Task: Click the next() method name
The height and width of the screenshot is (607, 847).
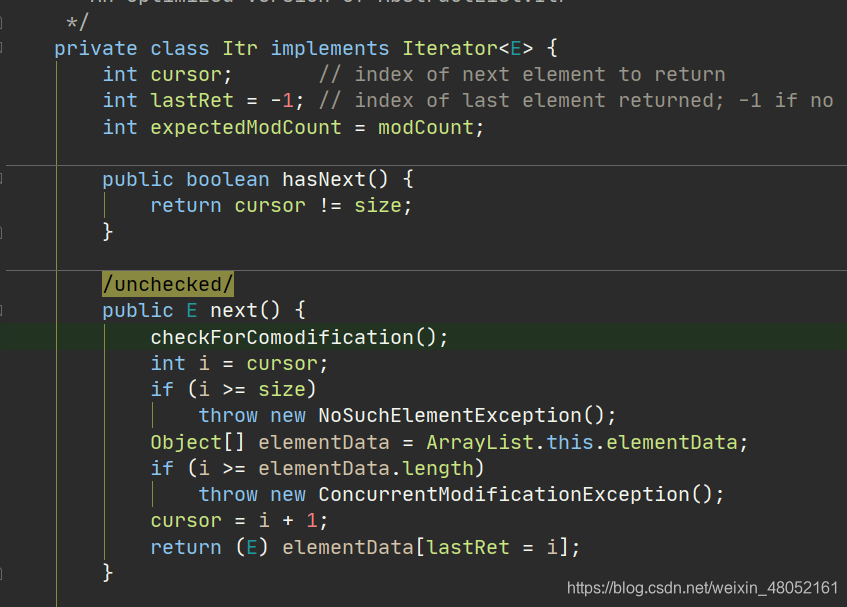Action: [245, 311]
